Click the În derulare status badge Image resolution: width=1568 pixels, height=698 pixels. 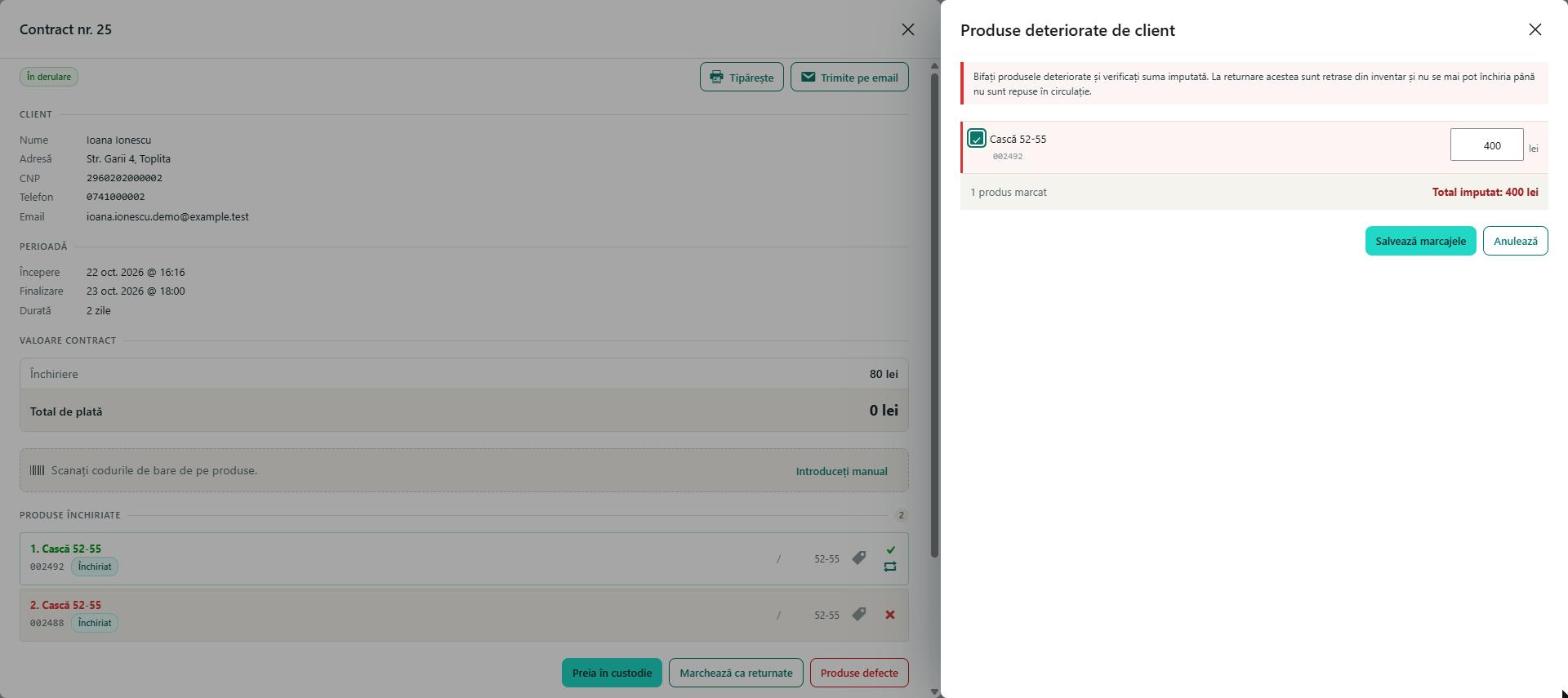pyautogui.click(x=49, y=76)
